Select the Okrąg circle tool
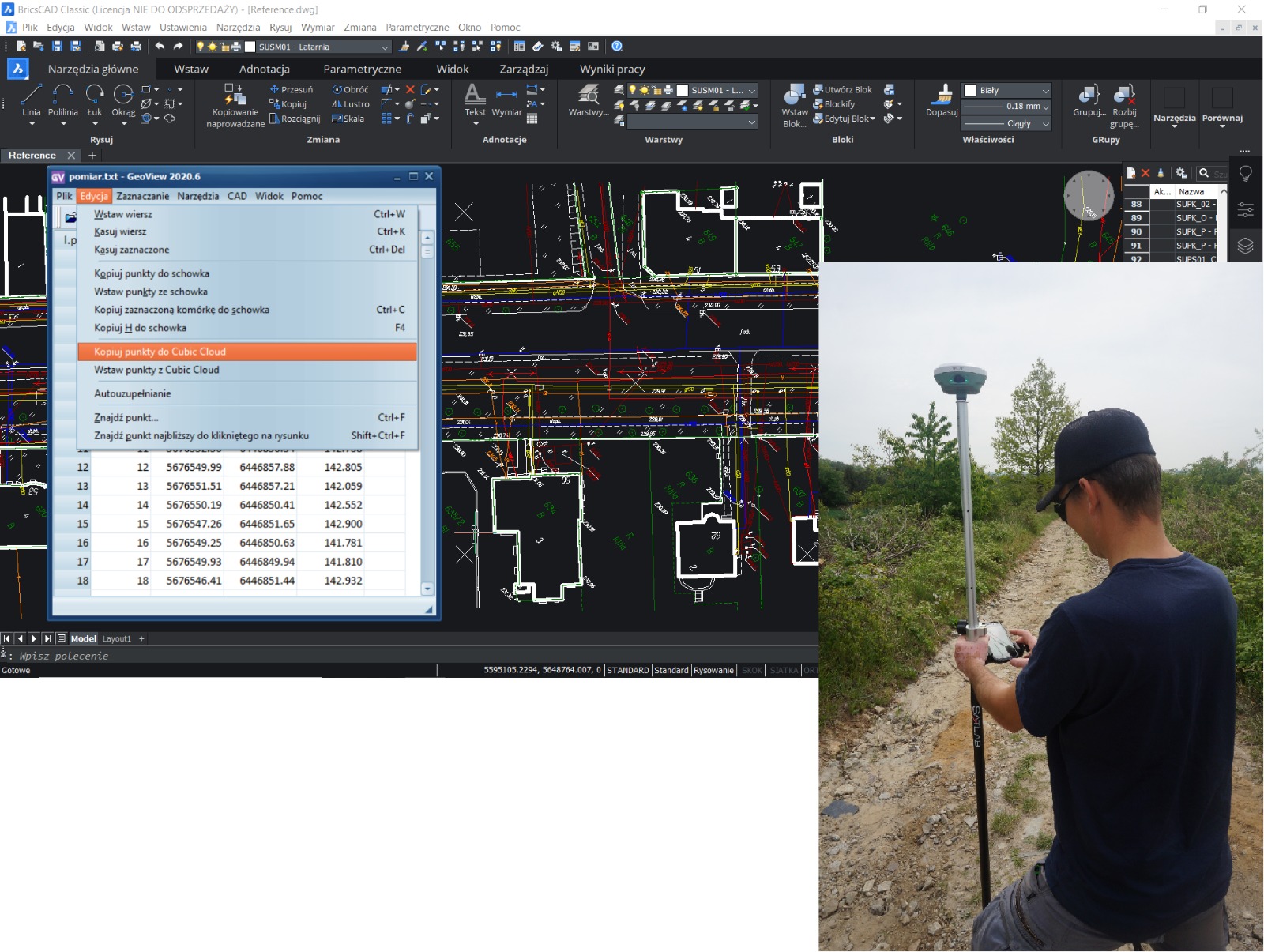This screenshot has width=1264, height=952. [123, 100]
